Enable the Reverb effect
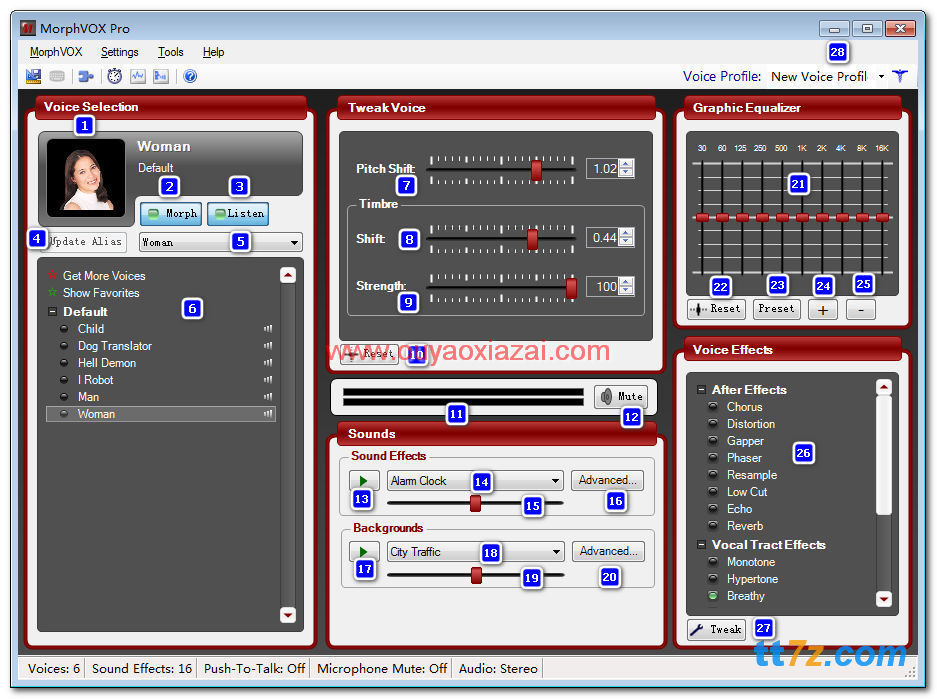This screenshot has width=937, height=699. click(x=713, y=526)
